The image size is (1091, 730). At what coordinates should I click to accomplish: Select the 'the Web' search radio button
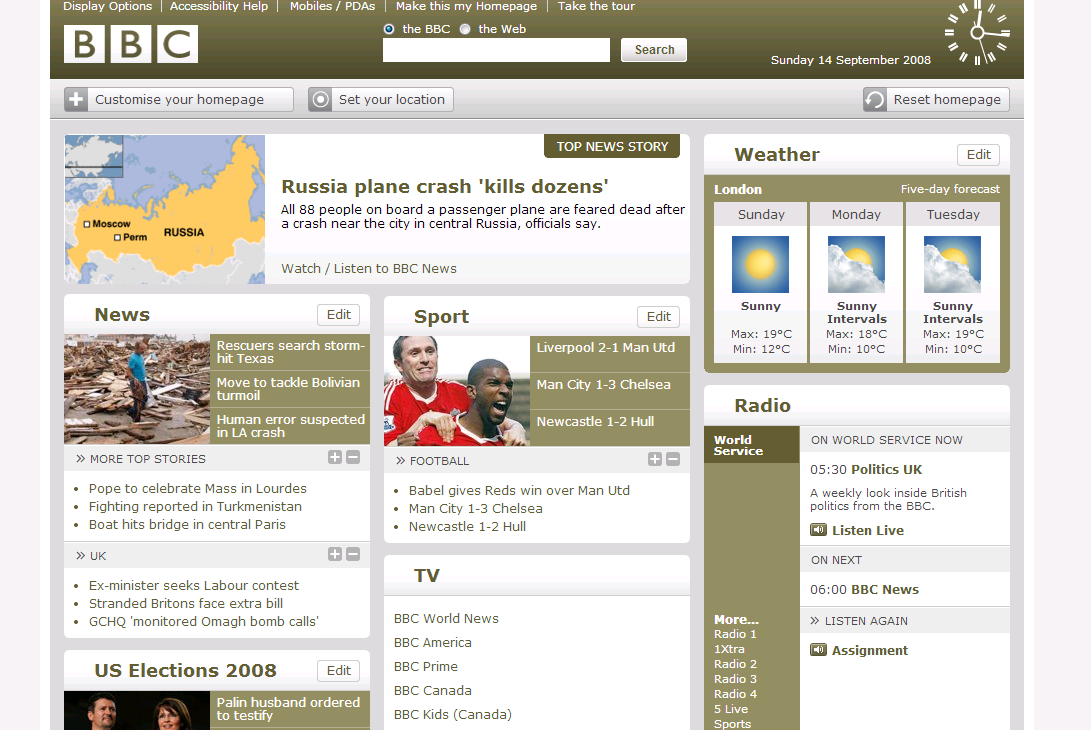(465, 29)
